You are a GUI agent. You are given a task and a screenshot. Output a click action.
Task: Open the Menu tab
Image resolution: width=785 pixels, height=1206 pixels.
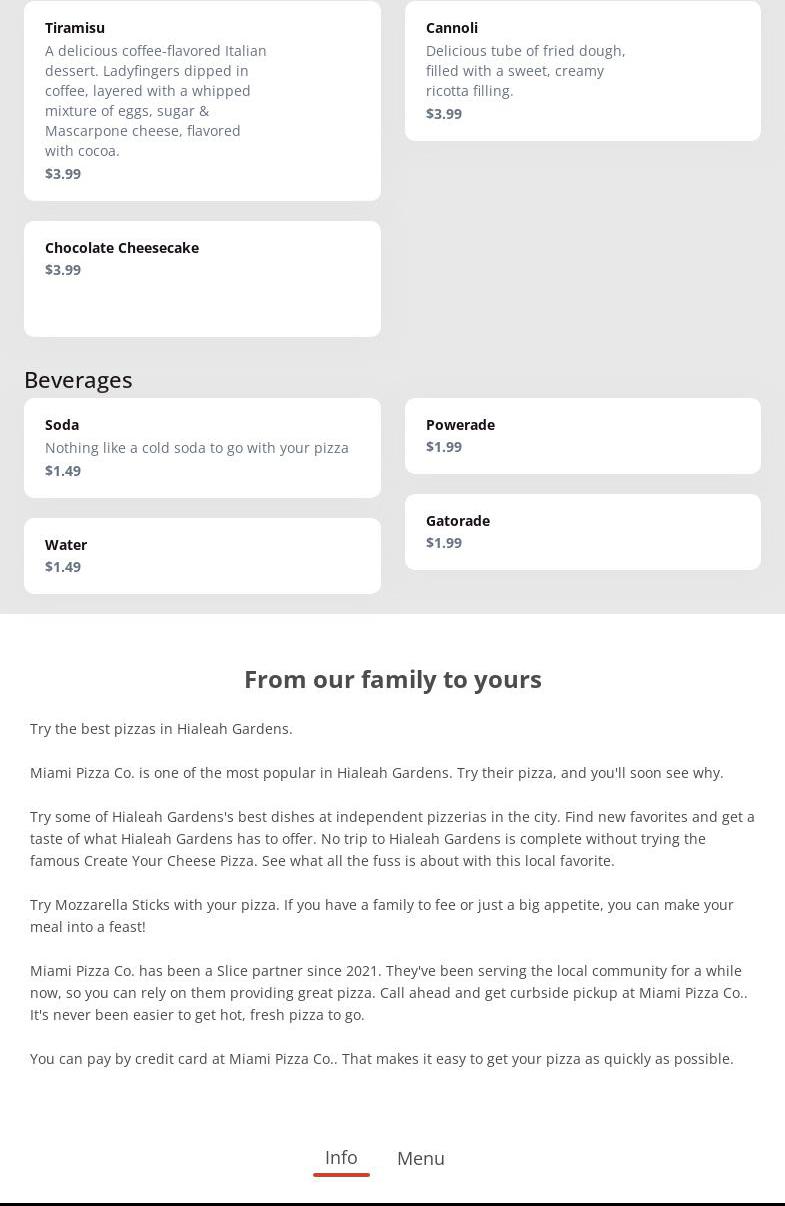click(421, 1158)
